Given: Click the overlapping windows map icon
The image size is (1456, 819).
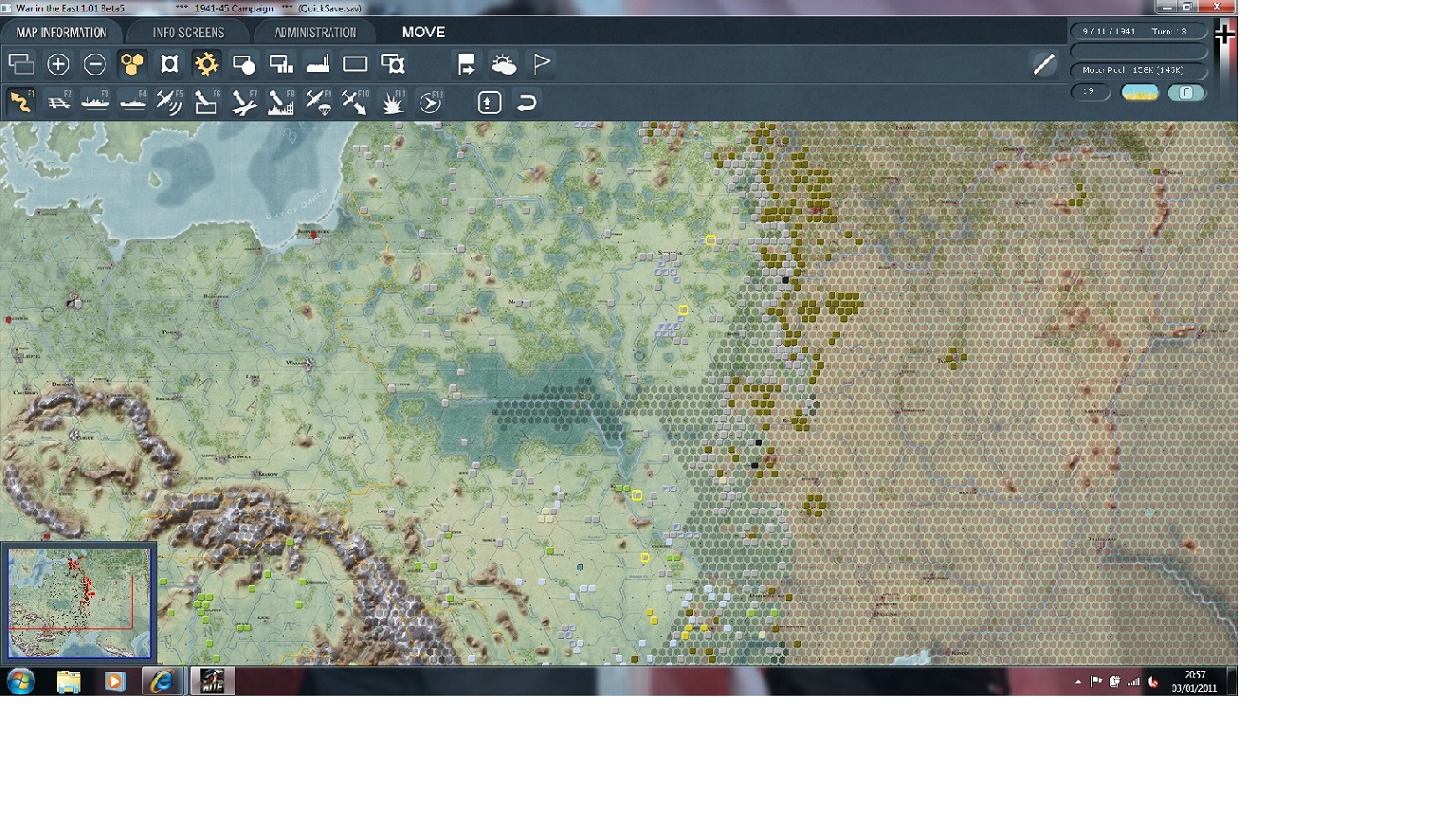Looking at the screenshot, I should (21, 64).
